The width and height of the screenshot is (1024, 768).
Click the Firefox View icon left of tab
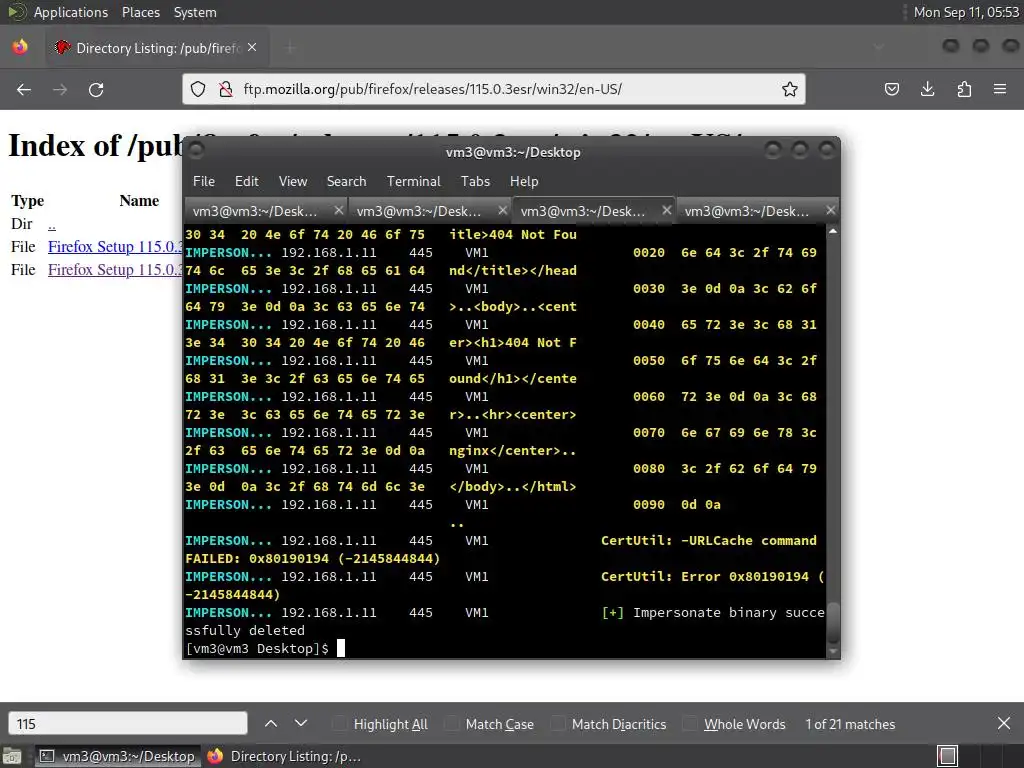click(x=20, y=48)
